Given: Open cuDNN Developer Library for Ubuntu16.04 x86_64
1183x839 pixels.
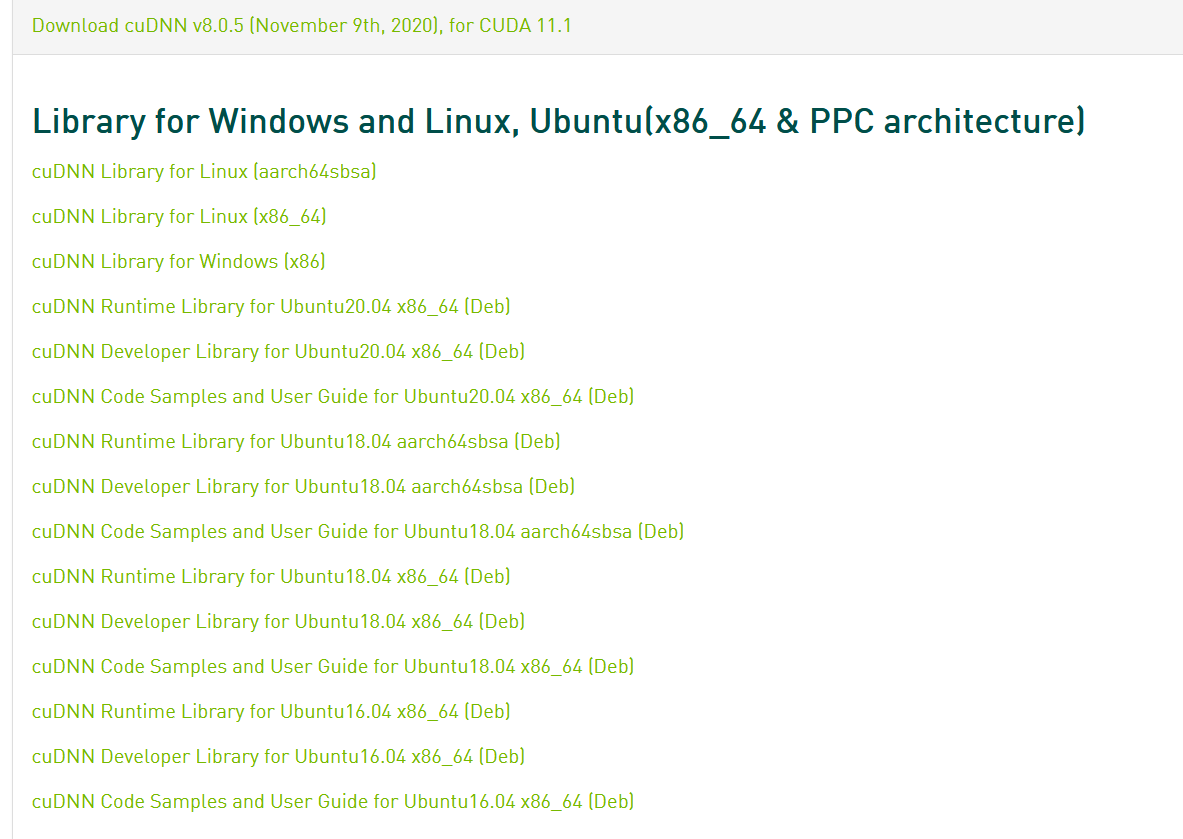Looking at the screenshot, I should [x=278, y=756].
